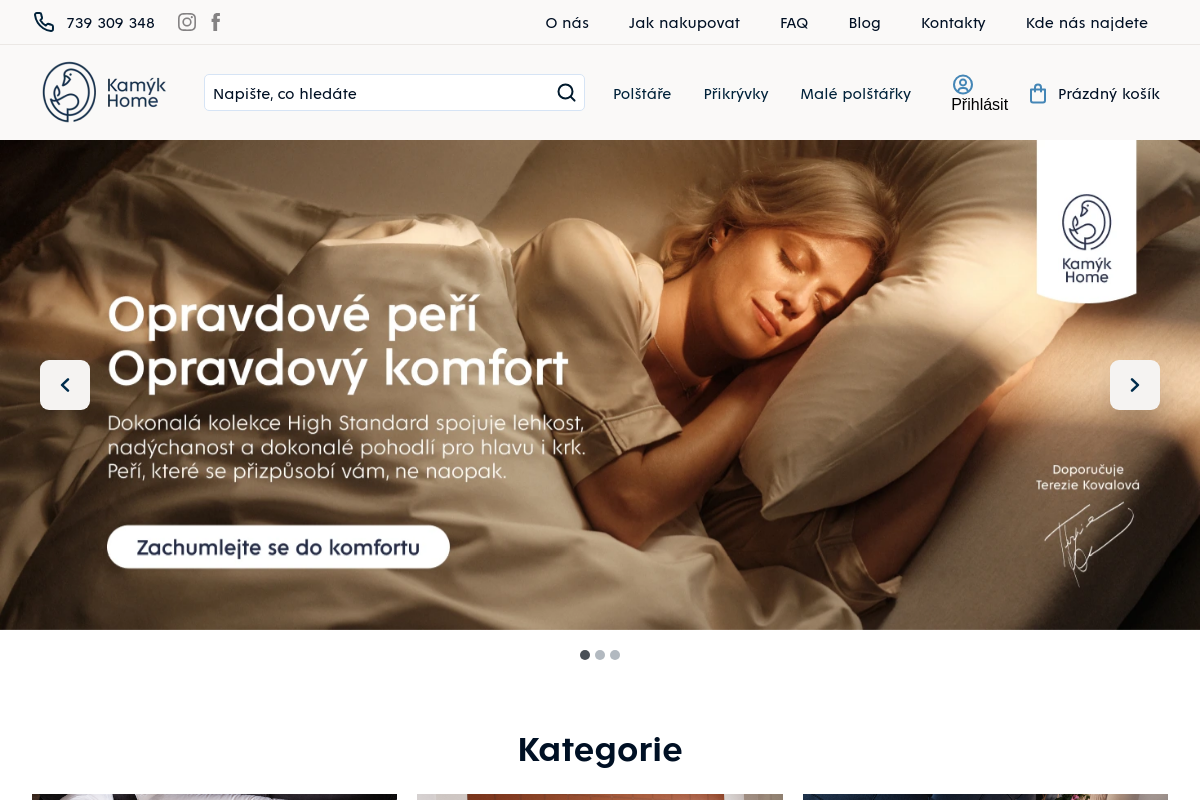Click the user account Přihlásit icon

coord(963,85)
